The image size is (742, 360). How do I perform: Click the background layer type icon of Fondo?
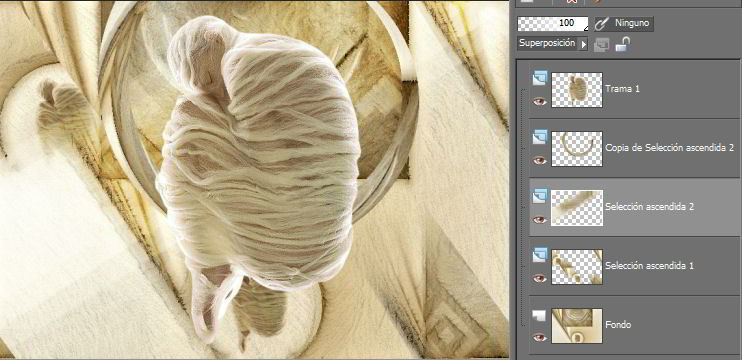(539, 315)
